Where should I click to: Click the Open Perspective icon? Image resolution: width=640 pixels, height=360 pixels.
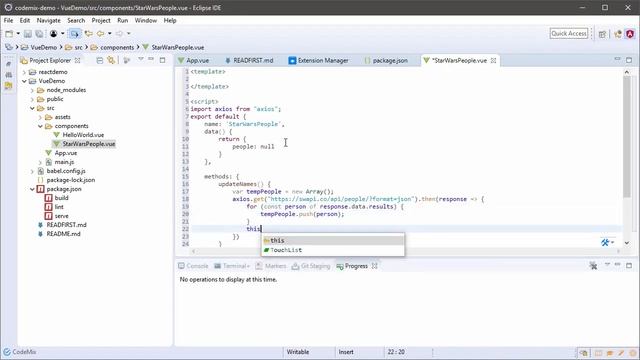(602, 34)
